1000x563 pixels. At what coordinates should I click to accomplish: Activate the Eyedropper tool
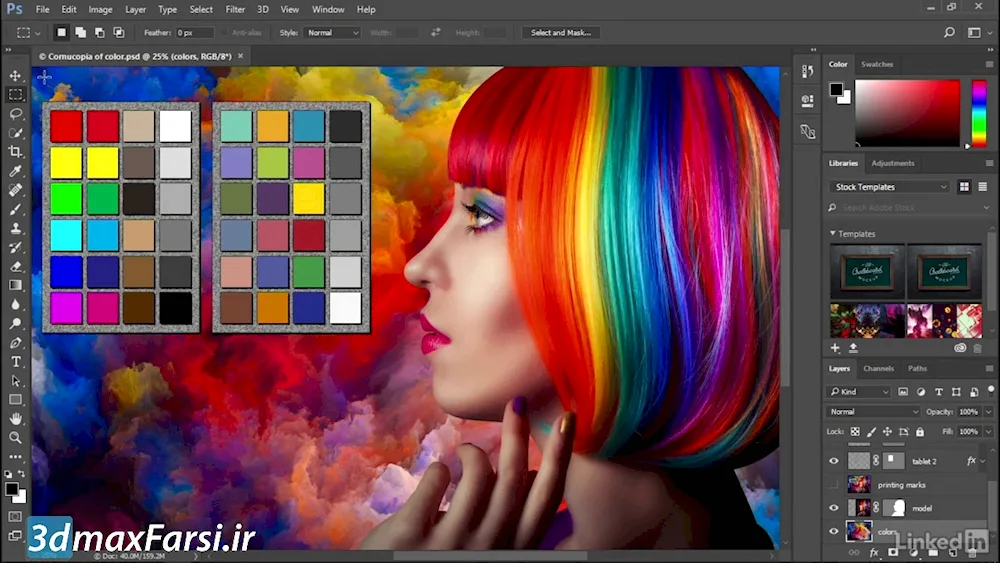click(x=15, y=171)
